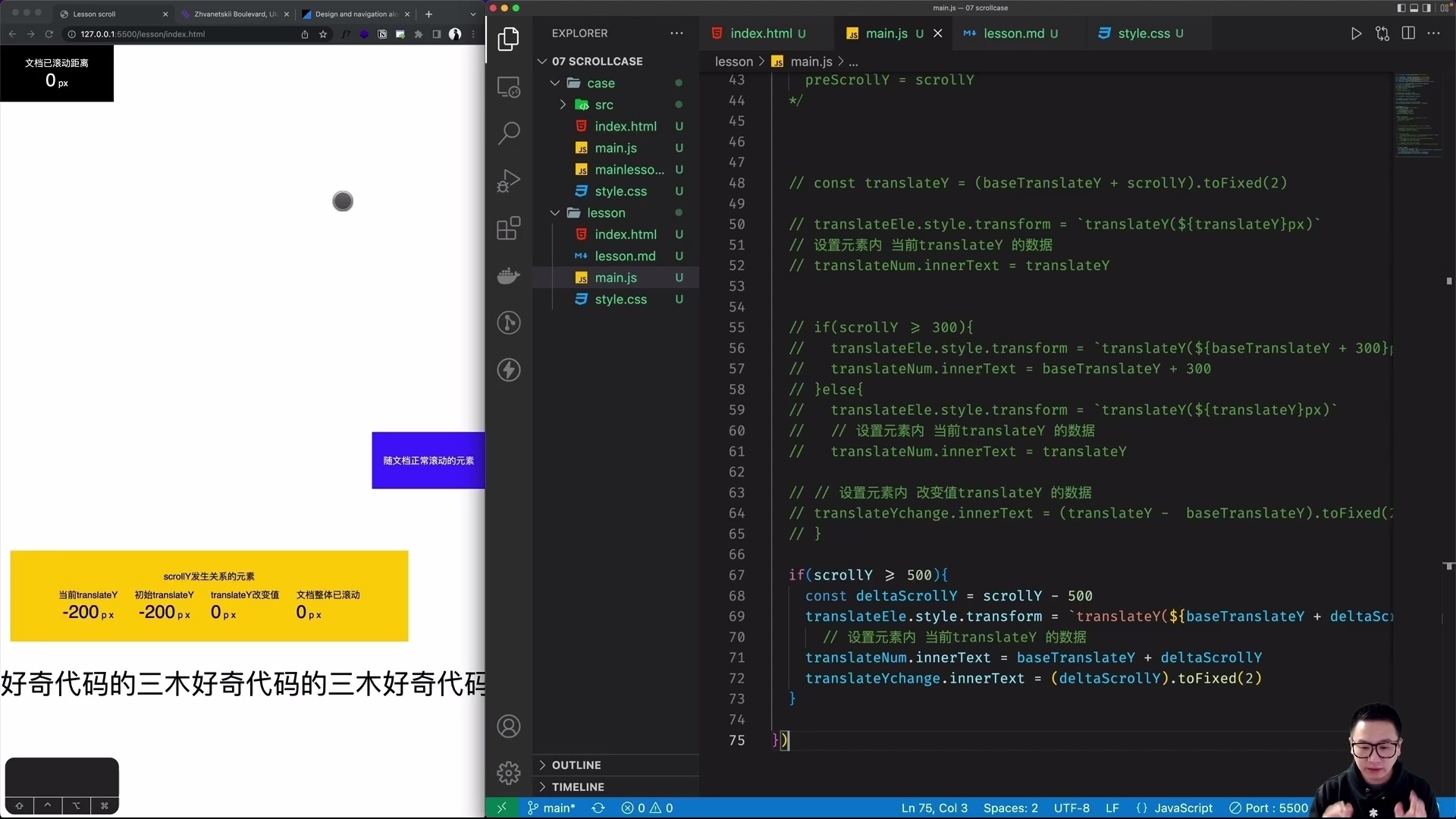Toggle the bookmark star in the address bar
This screenshot has height=819, width=1456.
click(x=324, y=34)
